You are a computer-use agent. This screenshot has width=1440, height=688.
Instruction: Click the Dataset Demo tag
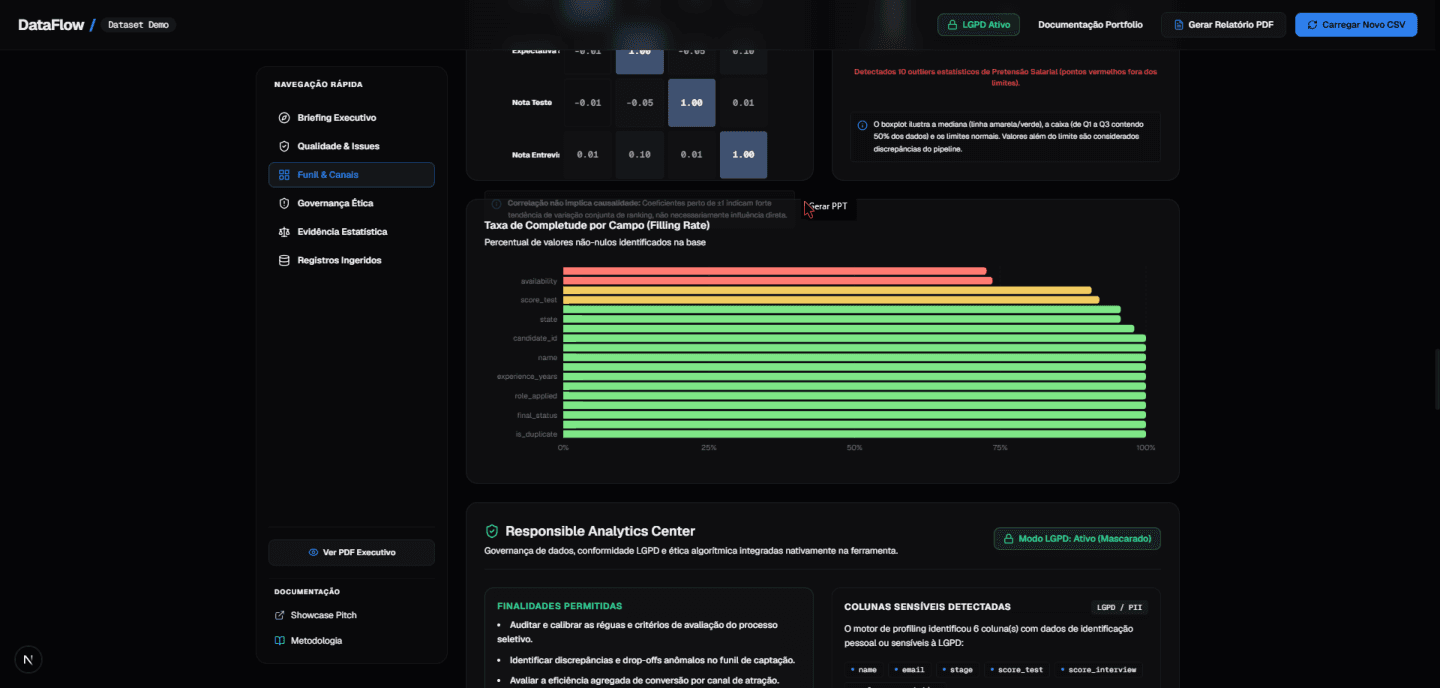pyautogui.click(x=138, y=25)
